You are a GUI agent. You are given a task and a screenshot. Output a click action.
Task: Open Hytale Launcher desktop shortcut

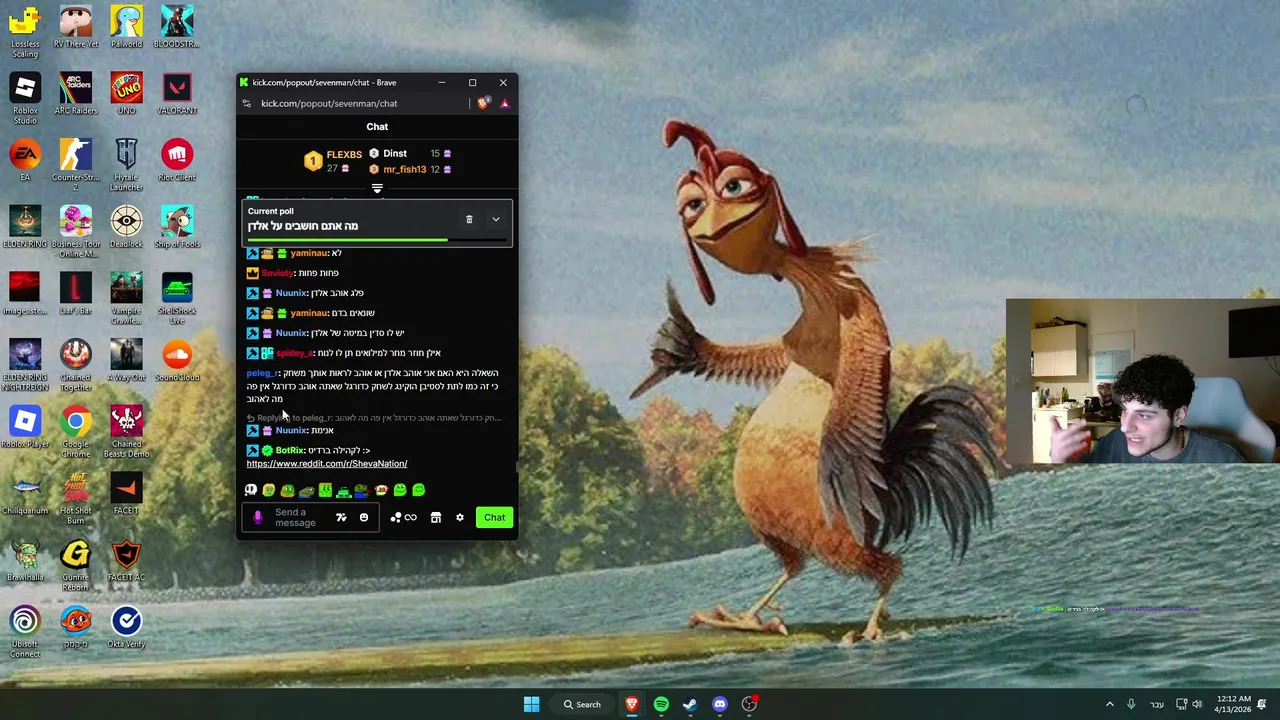click(126, 165)
